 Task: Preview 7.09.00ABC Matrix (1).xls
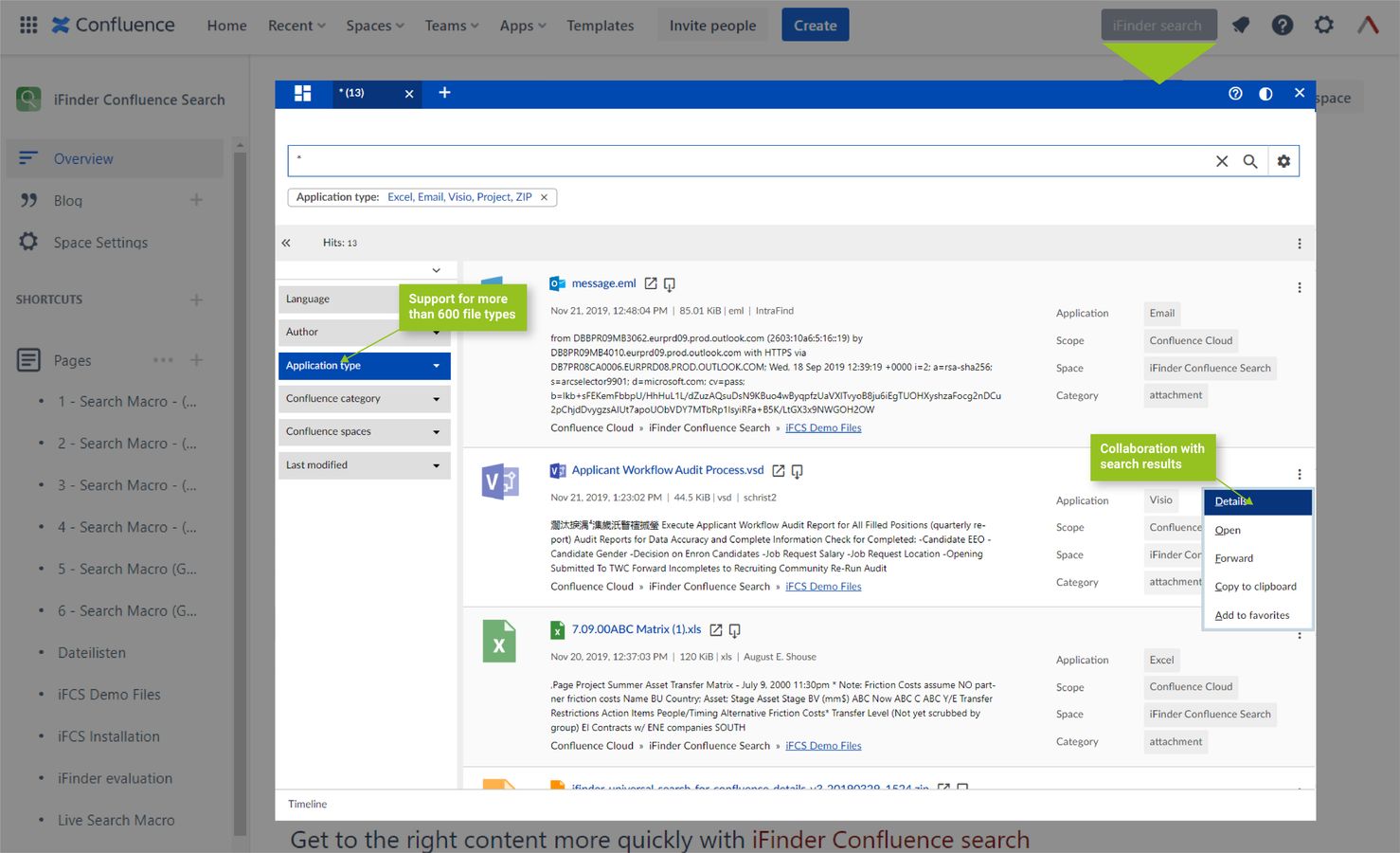point(735,630)
